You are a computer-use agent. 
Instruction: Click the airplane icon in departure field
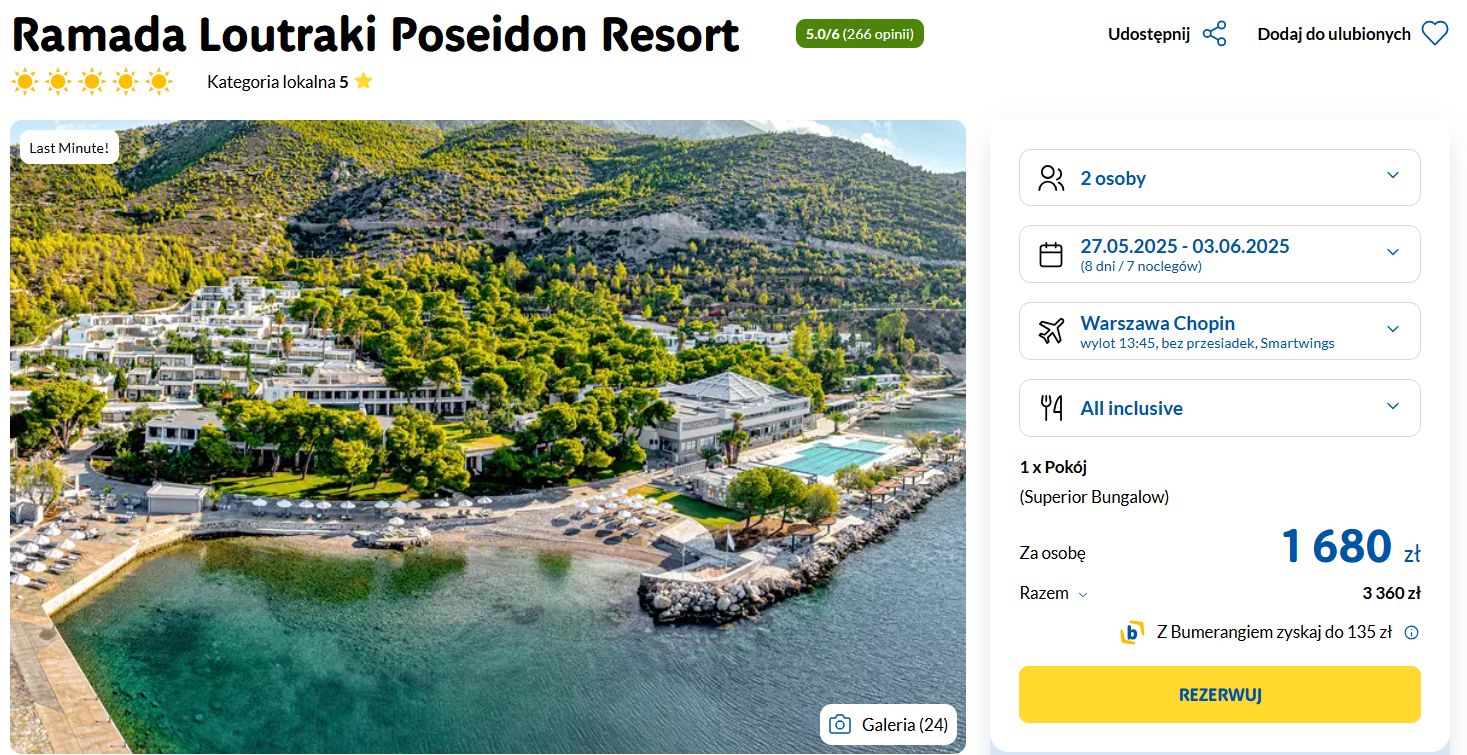[x=1051, y=332]
